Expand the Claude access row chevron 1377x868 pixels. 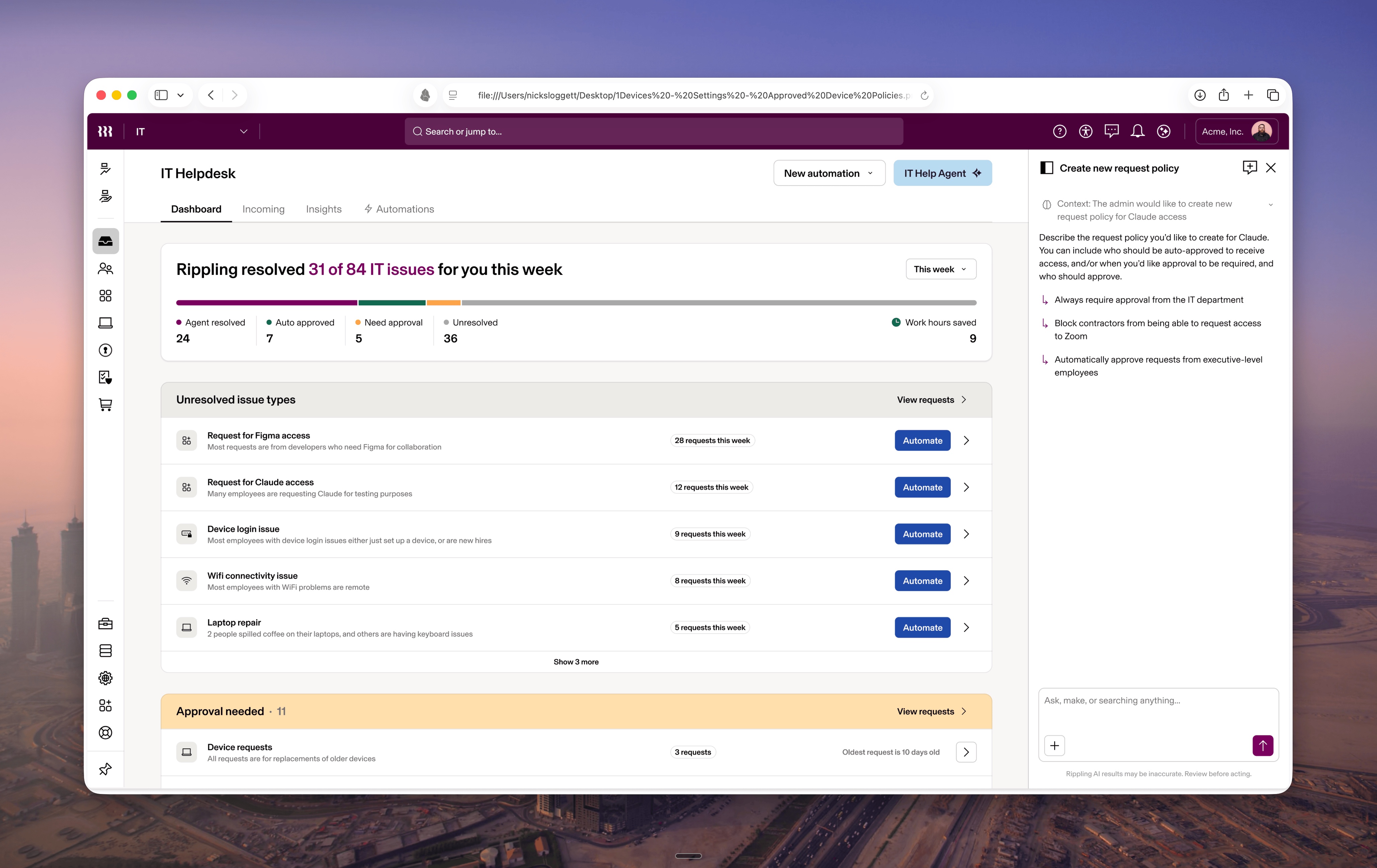point(966,487)
